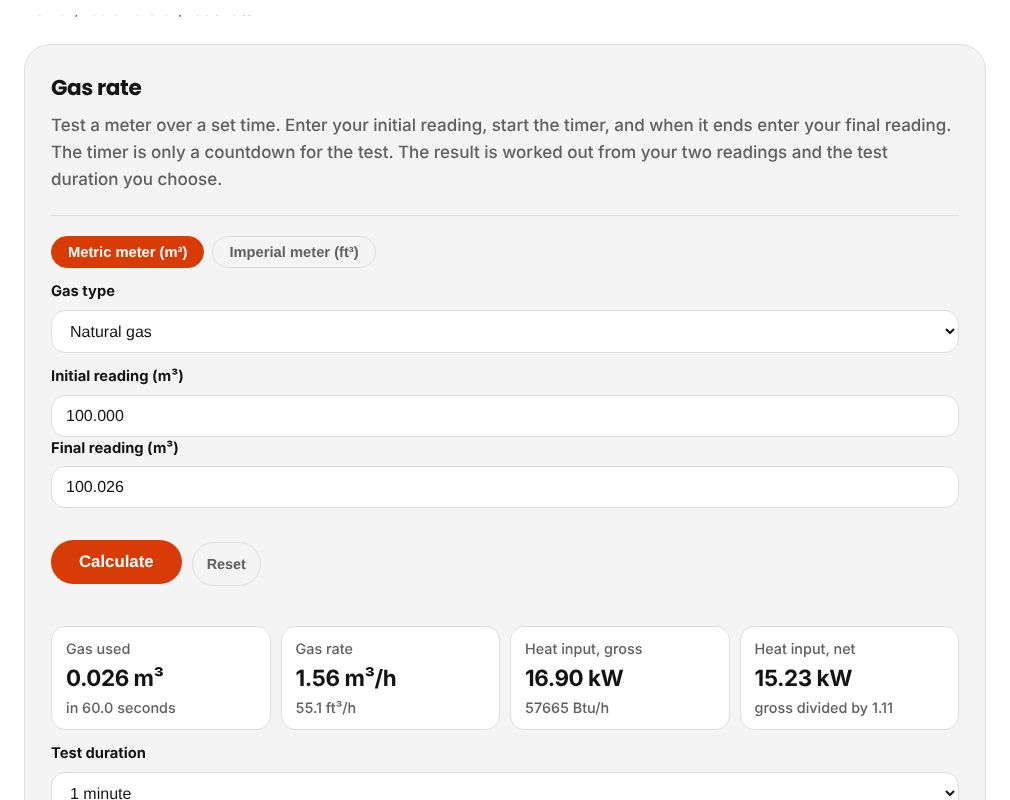This screenshot has height=800, width=1010.
Task: Open the Test duration dropdown
Action: (505, 786)
